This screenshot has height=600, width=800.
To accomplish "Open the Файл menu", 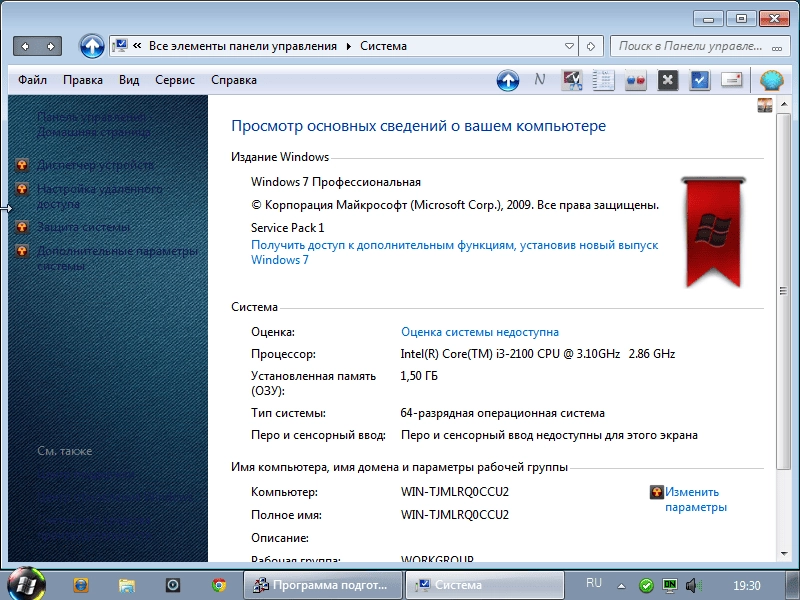I will [x=32, y=80].
